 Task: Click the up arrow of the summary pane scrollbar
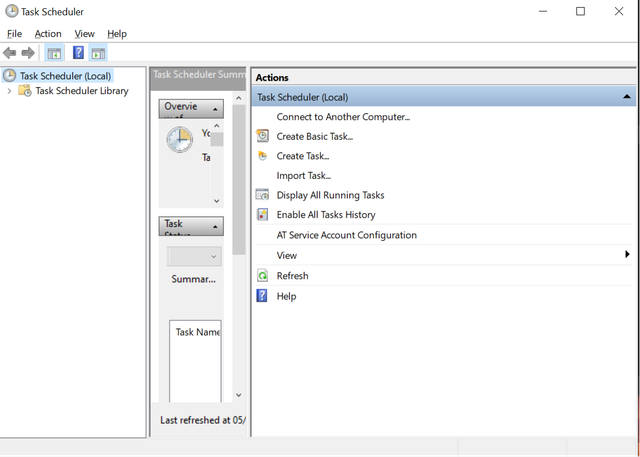[239, 98]
